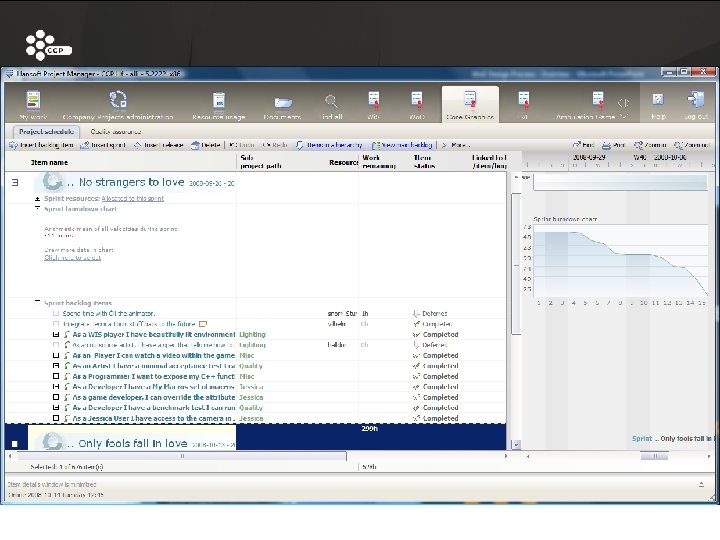Select the Core Graphics project tab
The image size is (720, 540).
(x=470, y=104)
